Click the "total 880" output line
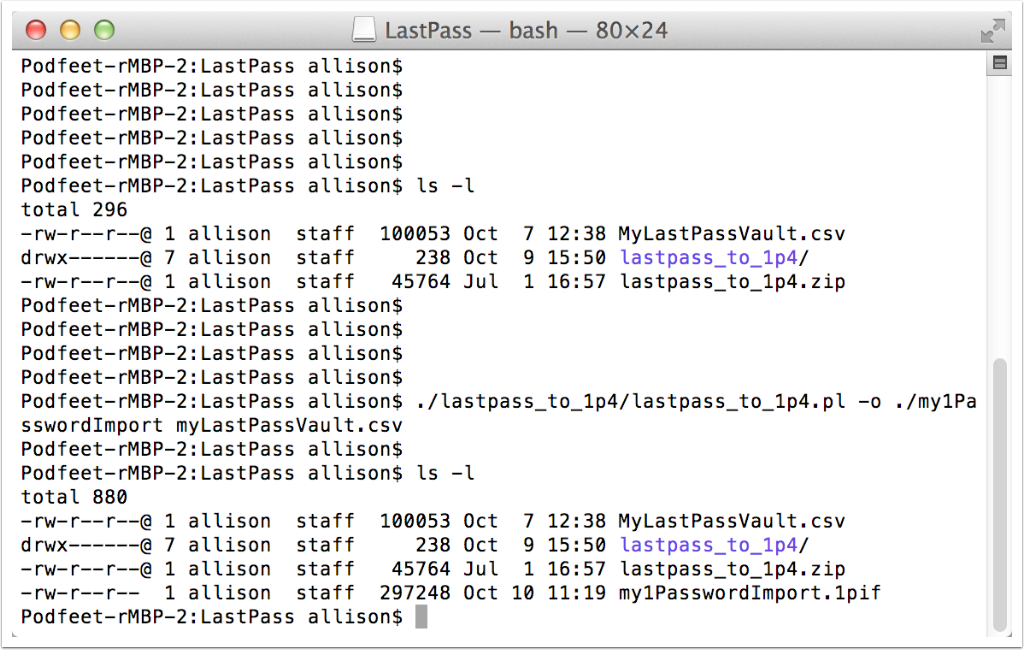This screenshot has height=650, width=1024. tap(74, 497)
